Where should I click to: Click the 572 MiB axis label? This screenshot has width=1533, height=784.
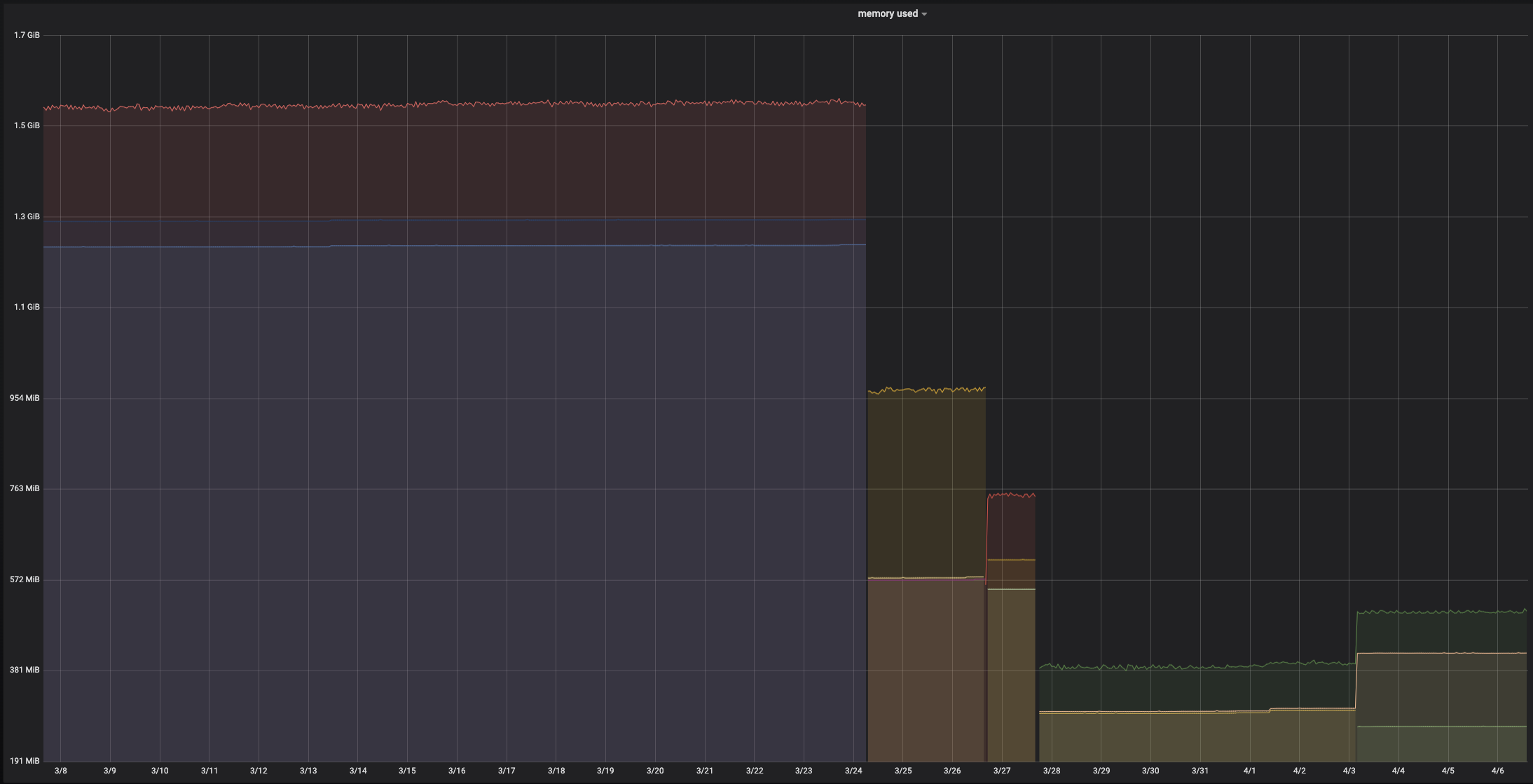[25, 579]
